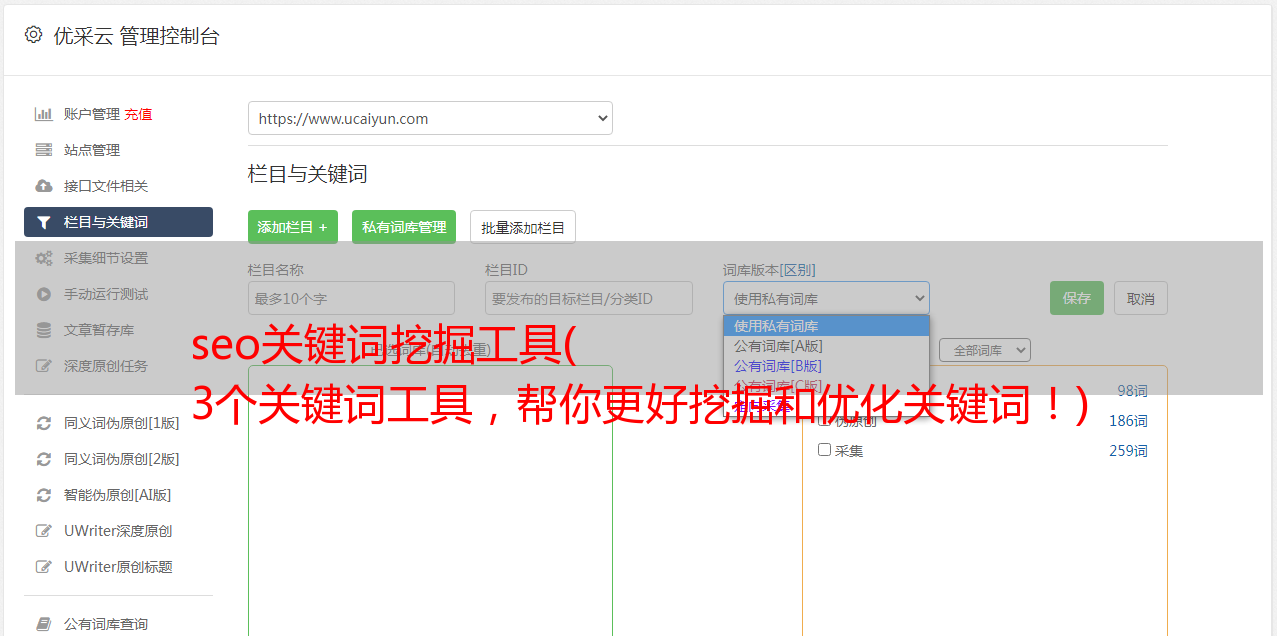Select 公有词库[B版] option in list
Image resolution: width=1277 pixels, height=636 pixels.
tap(778, 366)
